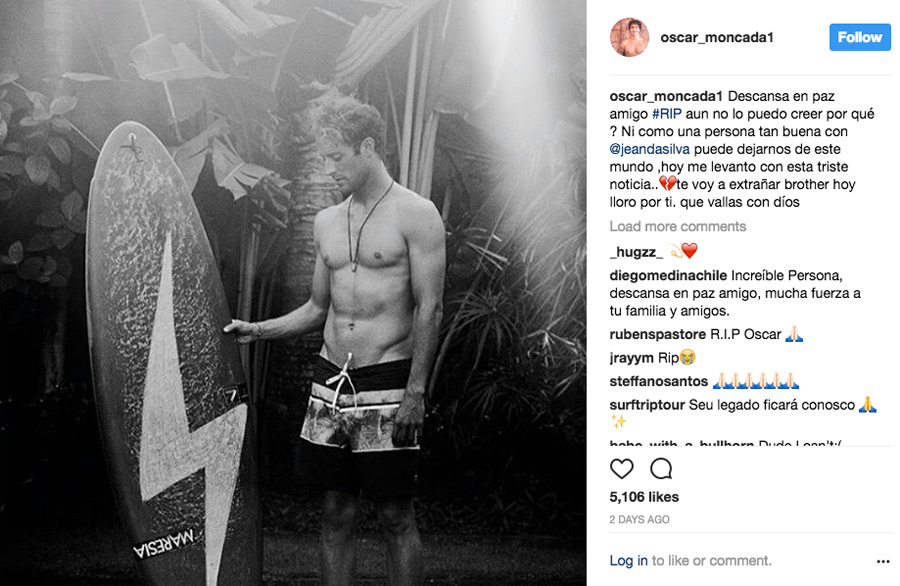Image resolution: width=900 pixels, height=586 pixels.
Task: Open the #RIP hashtag link
Action: pyautogui.click(x=666, y=114)
